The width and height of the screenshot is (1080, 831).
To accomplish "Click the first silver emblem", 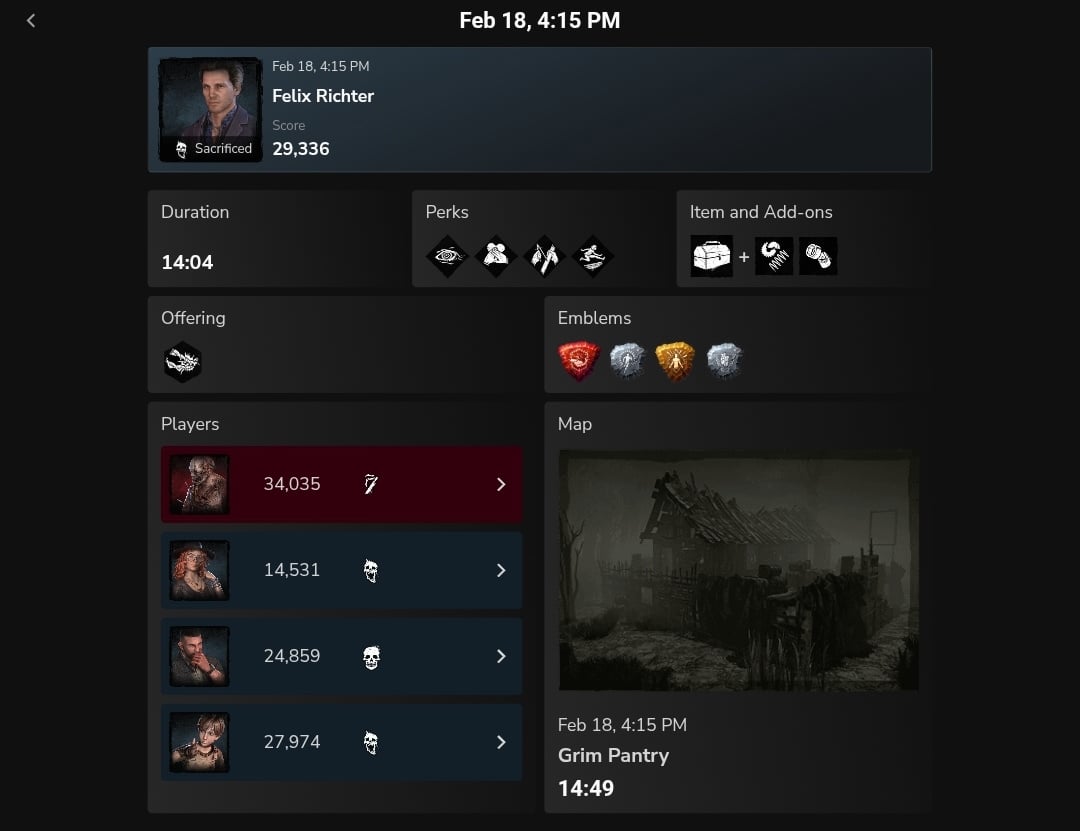I will (x=627, y=360).
